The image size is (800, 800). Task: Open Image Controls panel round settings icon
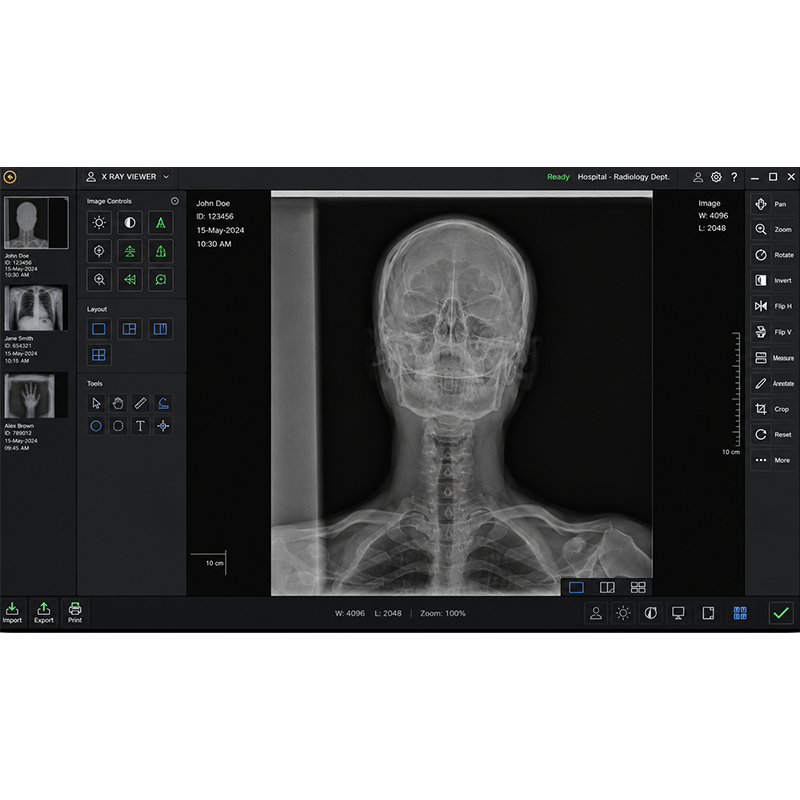pos(174,201)
